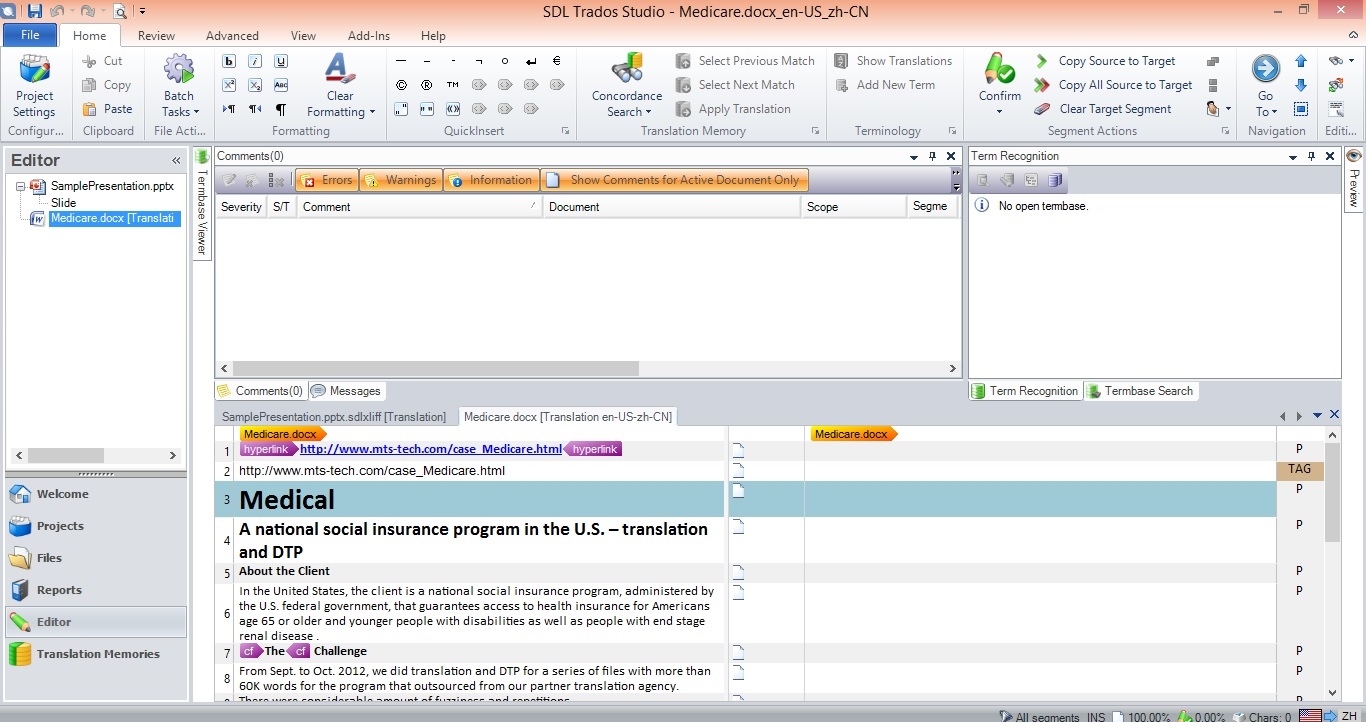Toggle show all formatting paragraph mark
The height and width of the screenshot is (722, 1366).
click(x=281, y=109)
